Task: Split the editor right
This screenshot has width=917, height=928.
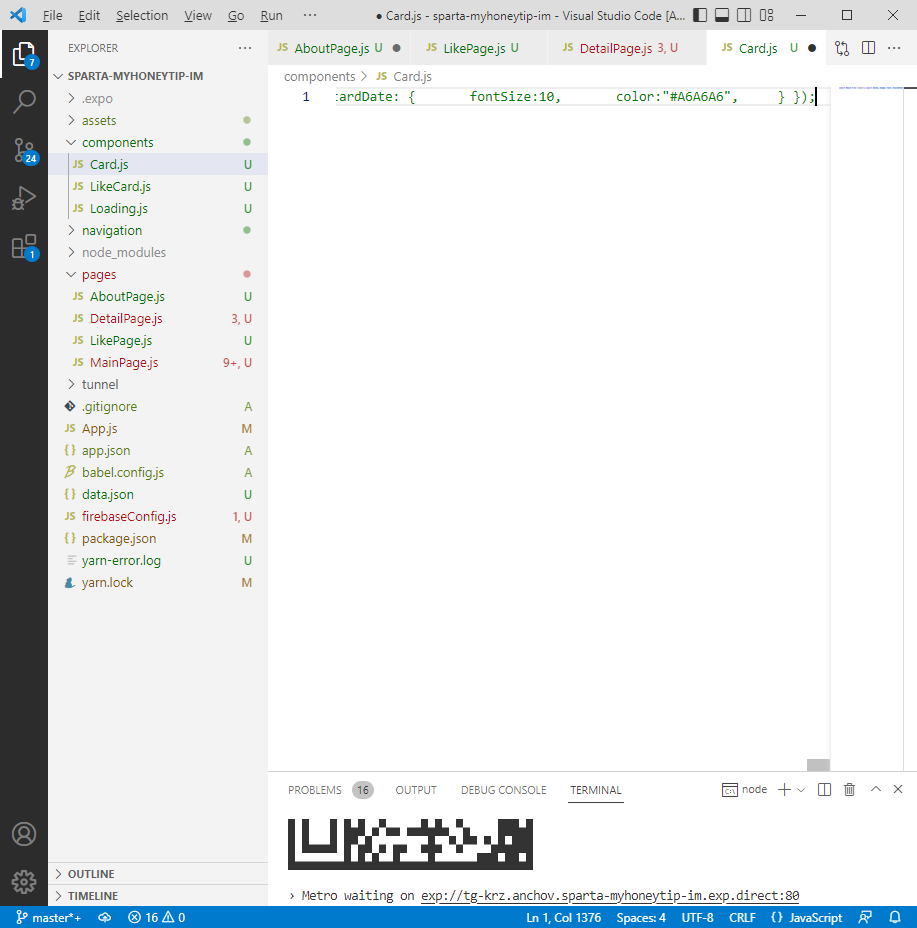Action: [x=868, y=48]
